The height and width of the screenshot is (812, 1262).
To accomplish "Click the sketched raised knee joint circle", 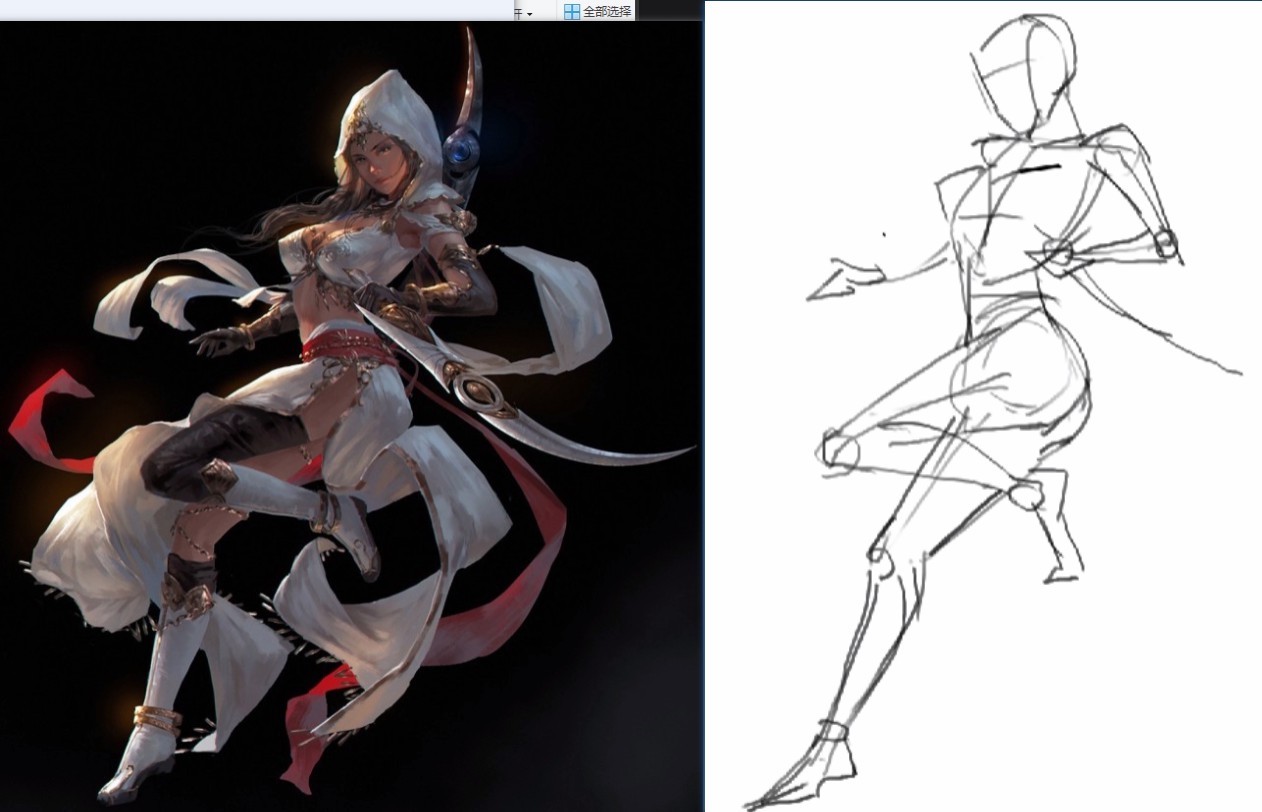I will pos(841,451).
